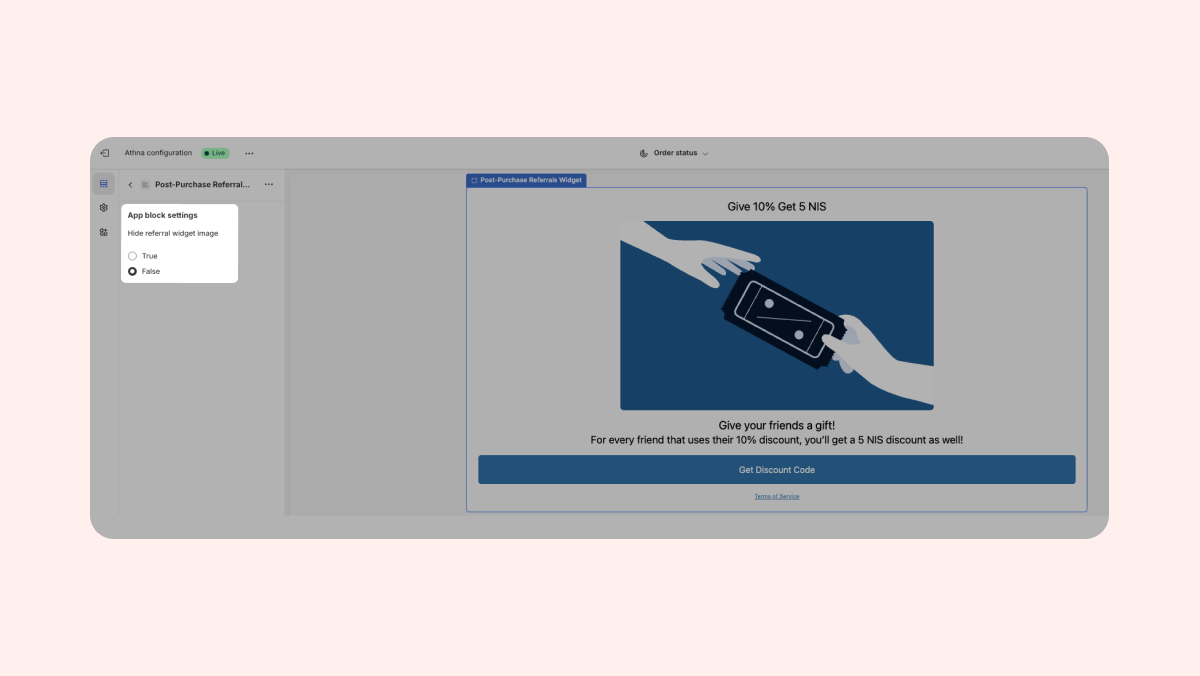Open theme settings gear icon
The height and width of the screenshot is (676, 1200).
(x=103, y=208)
